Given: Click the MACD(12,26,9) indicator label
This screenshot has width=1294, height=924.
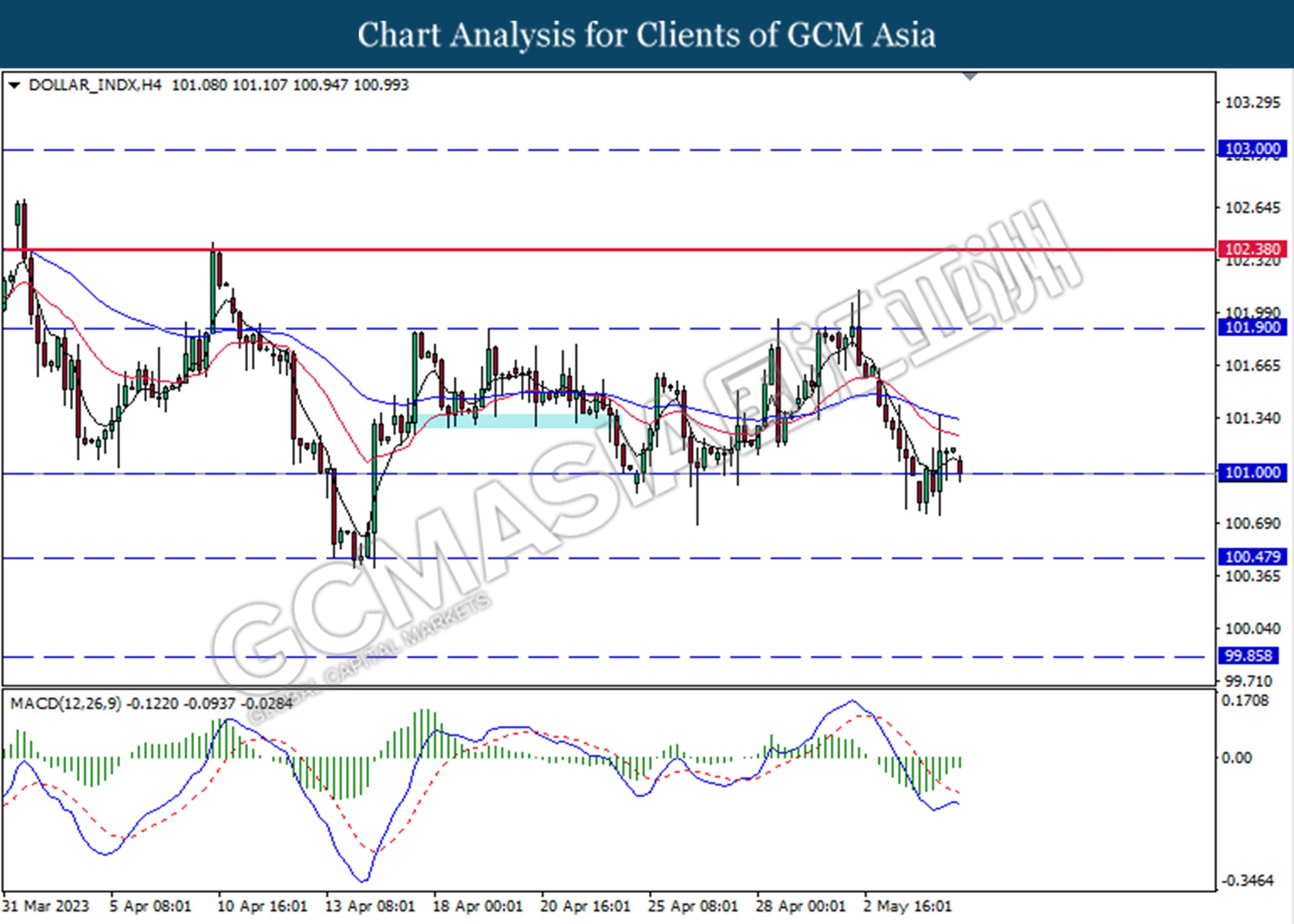Looking at the screenshot, I should [66, 703].
